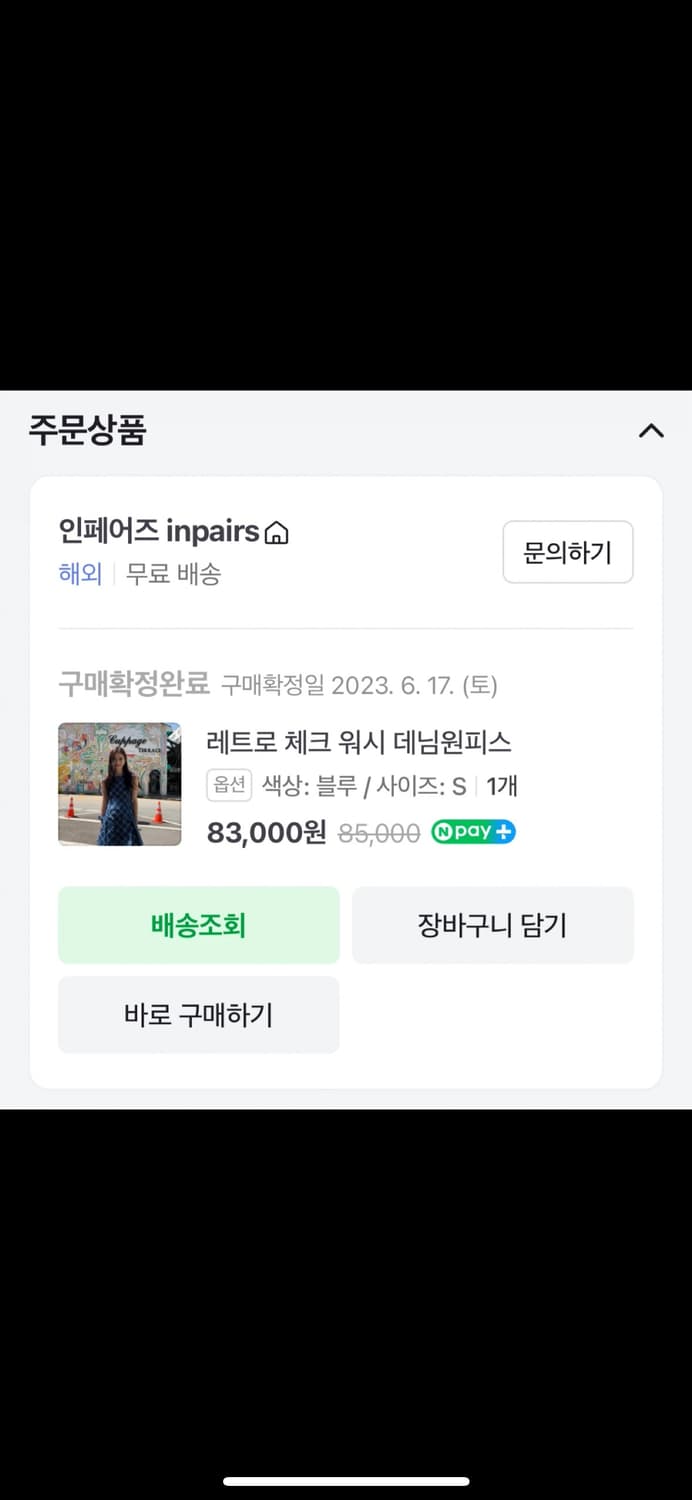This screenshot has height=1500, width=692.
Task: Click the 배송조회 delivery tracking button
Action: (198, 925)
